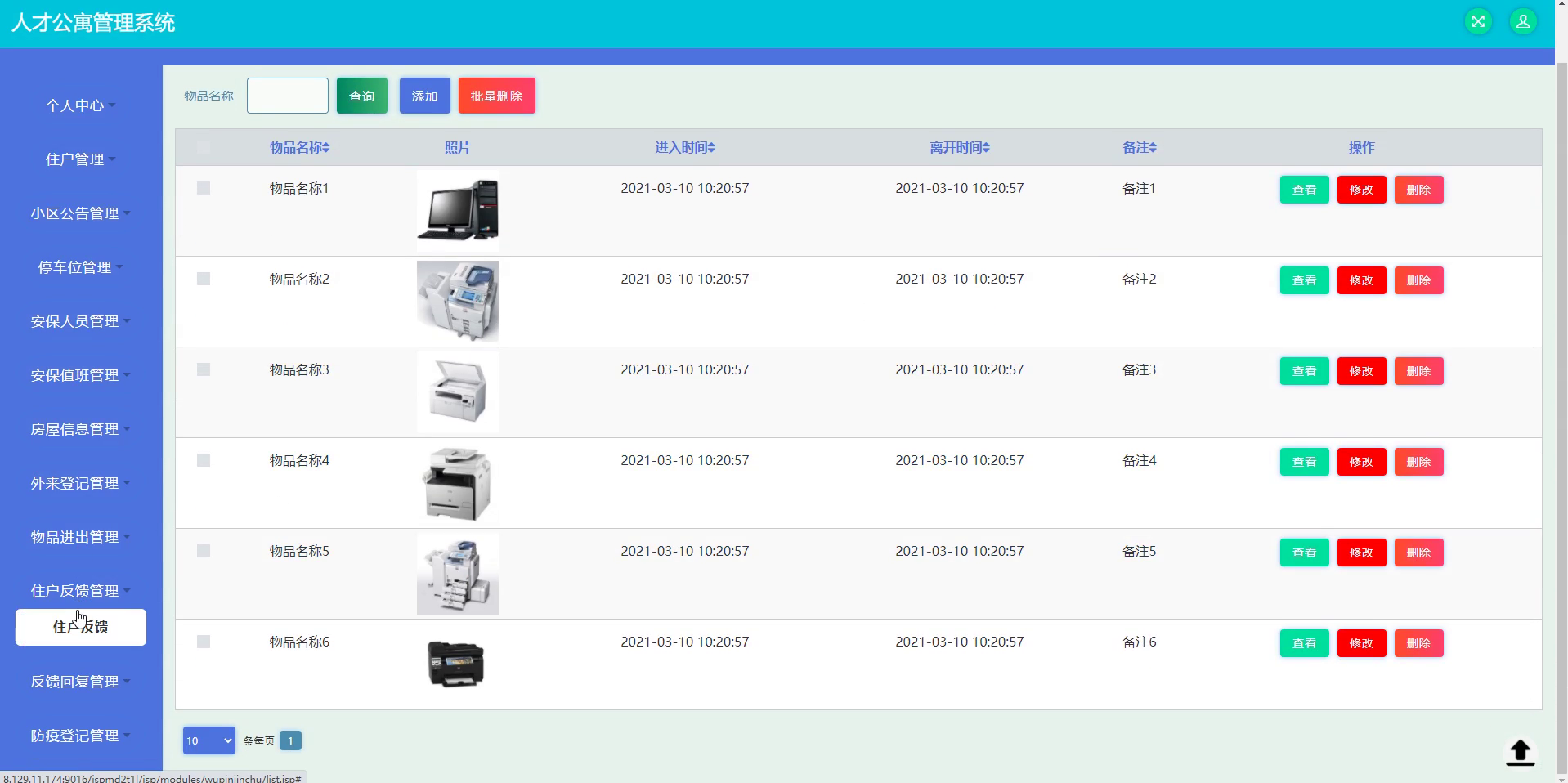Sort by 离开时间 column header
This screenshot has height=783, width=1568.
pyautogui.click(x=960, y=148)
